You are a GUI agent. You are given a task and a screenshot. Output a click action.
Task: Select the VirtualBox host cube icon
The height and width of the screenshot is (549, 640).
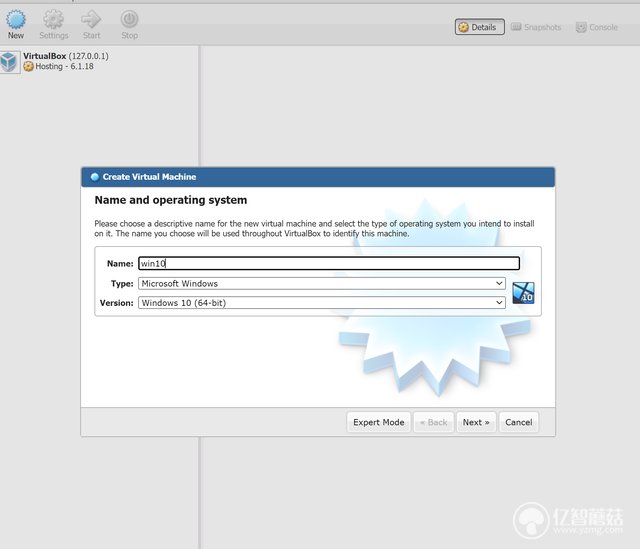tap(9, 62)
